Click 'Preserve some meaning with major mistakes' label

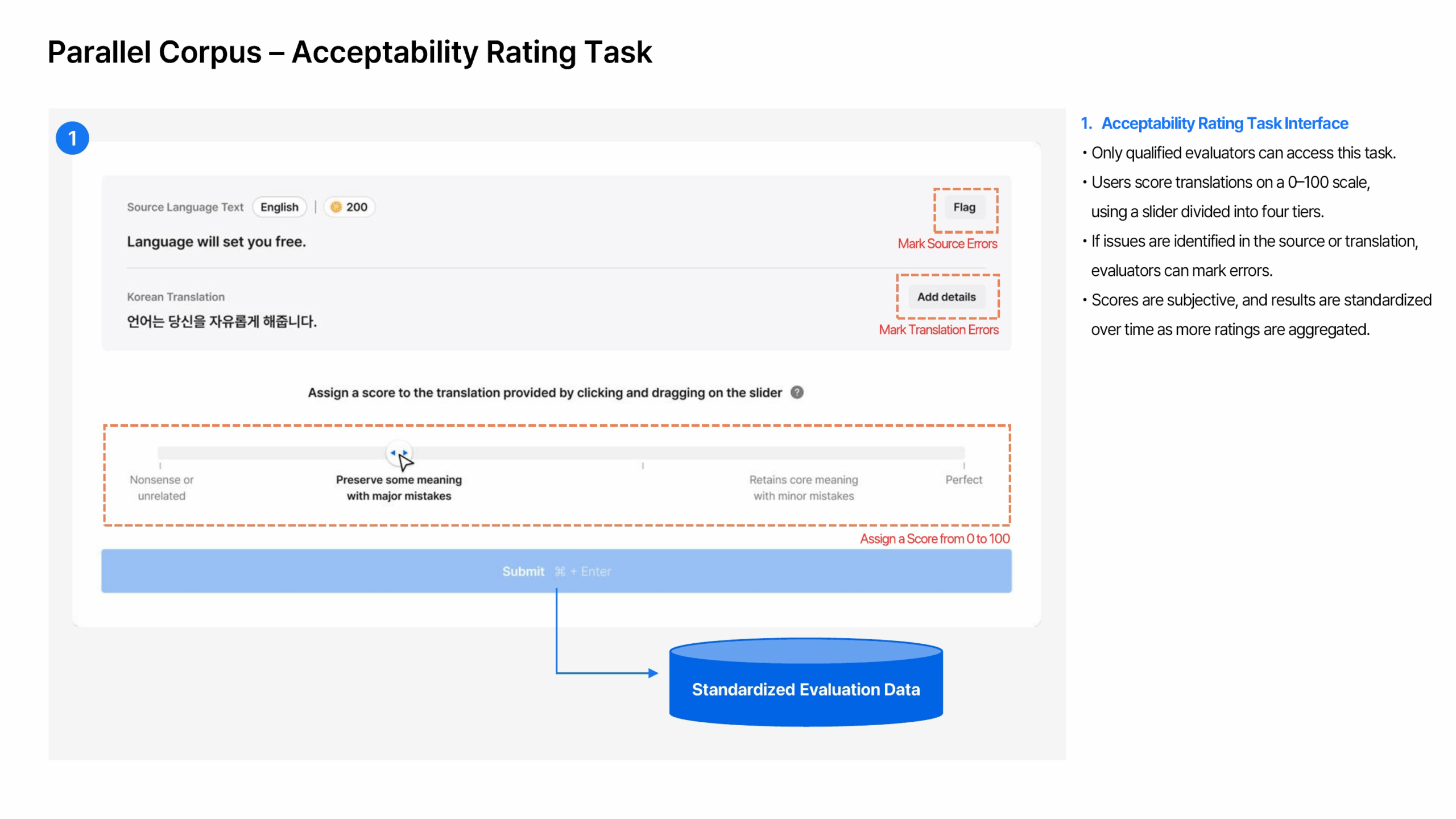[x=399, y=487]
